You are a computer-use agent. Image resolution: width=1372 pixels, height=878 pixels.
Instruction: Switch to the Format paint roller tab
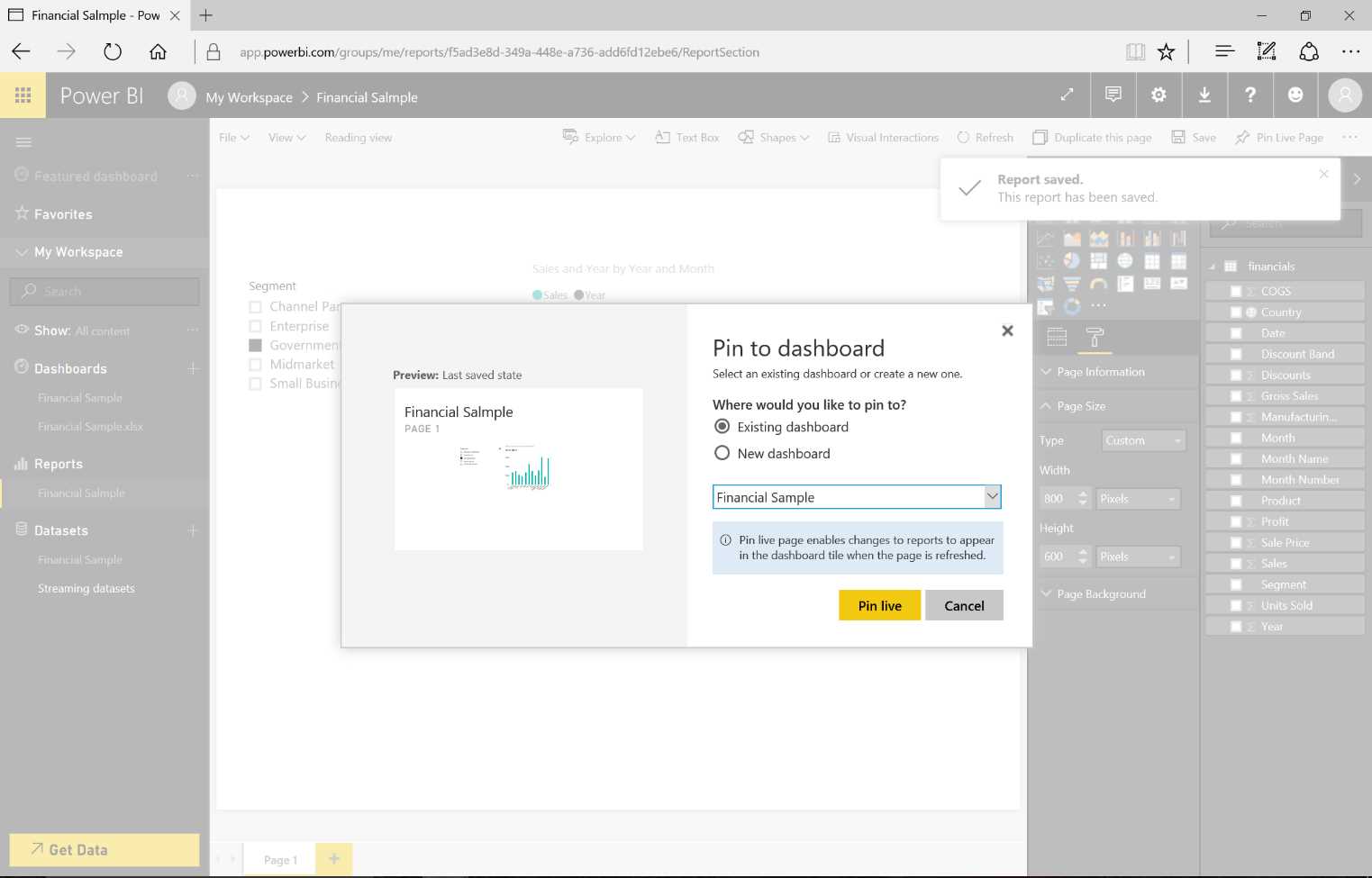tap(1095, 337)
